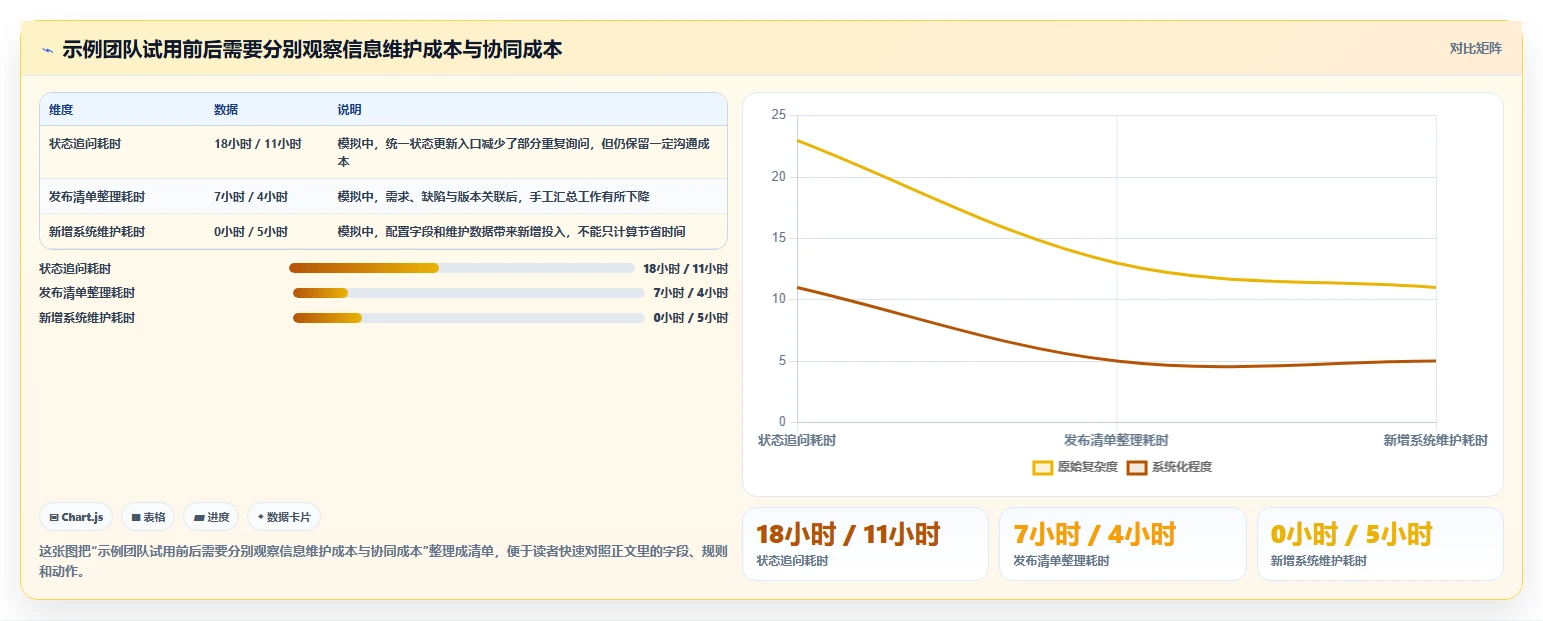Click the lightning icon before the header title
Viewport: 1543px width, 621px height.
[47, 50]
